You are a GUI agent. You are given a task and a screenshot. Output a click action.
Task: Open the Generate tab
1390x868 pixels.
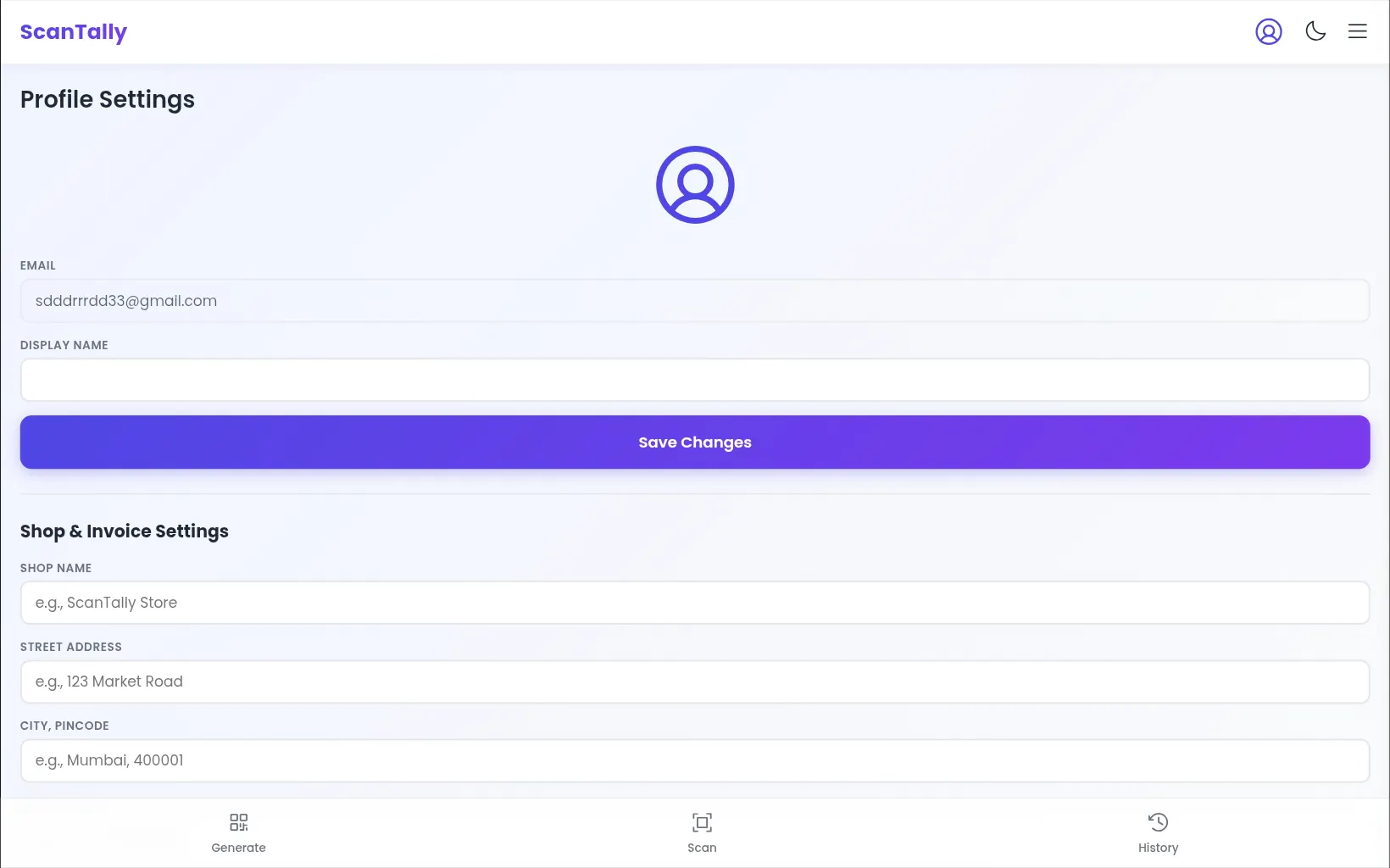coord(238,833)
